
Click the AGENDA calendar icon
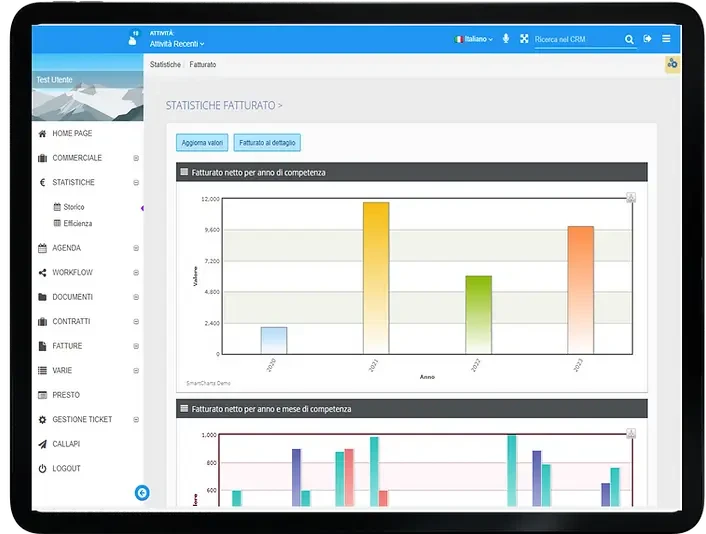(x=42, y=248)
